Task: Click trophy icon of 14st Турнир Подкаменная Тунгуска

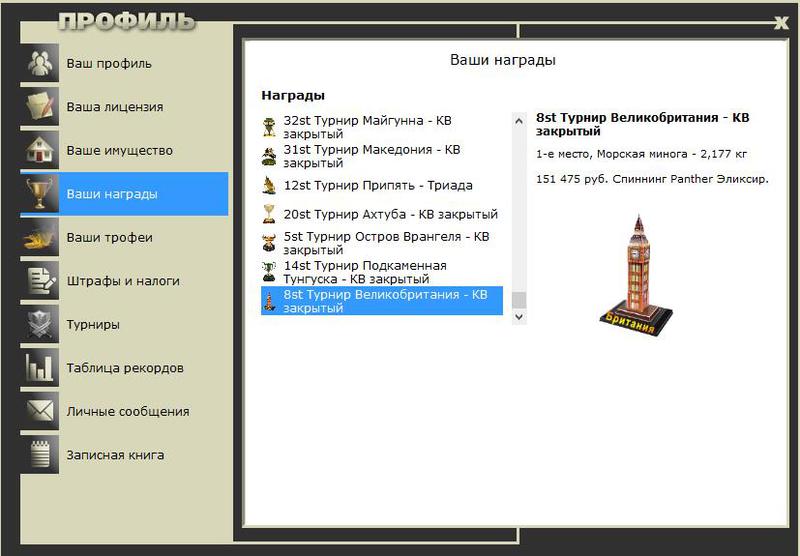Action: (x=269, y=272)
